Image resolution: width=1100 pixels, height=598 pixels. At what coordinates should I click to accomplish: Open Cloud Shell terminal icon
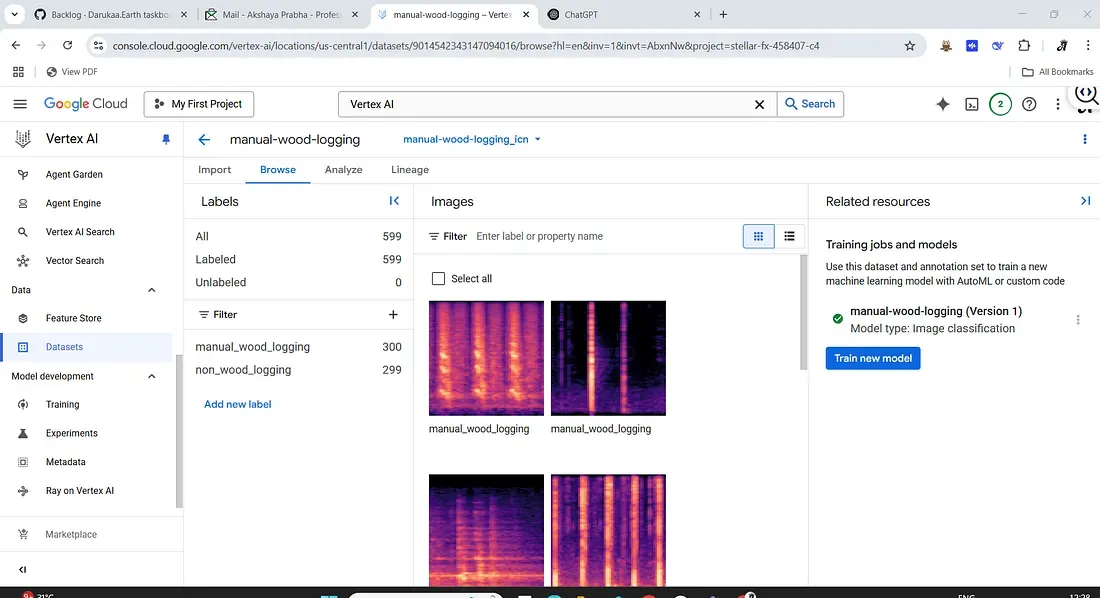coord(970,104)
